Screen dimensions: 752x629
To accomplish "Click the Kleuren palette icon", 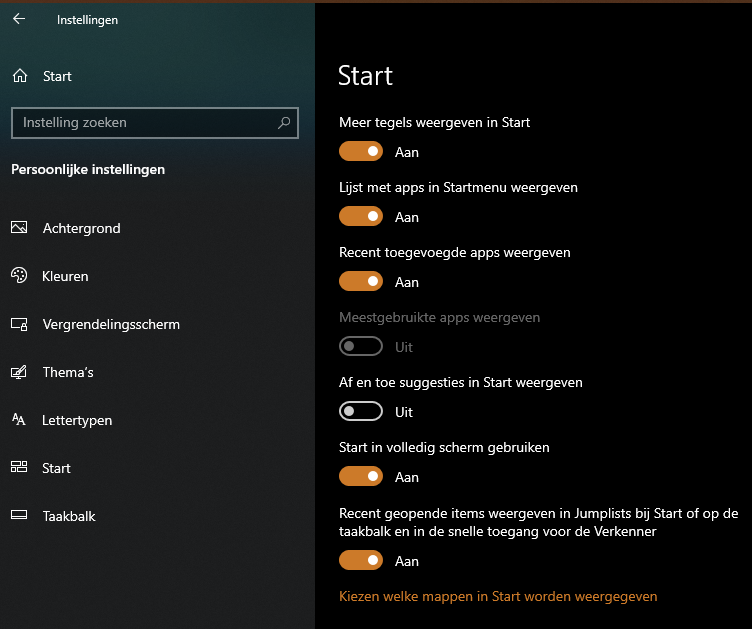I will coord(19,276).
